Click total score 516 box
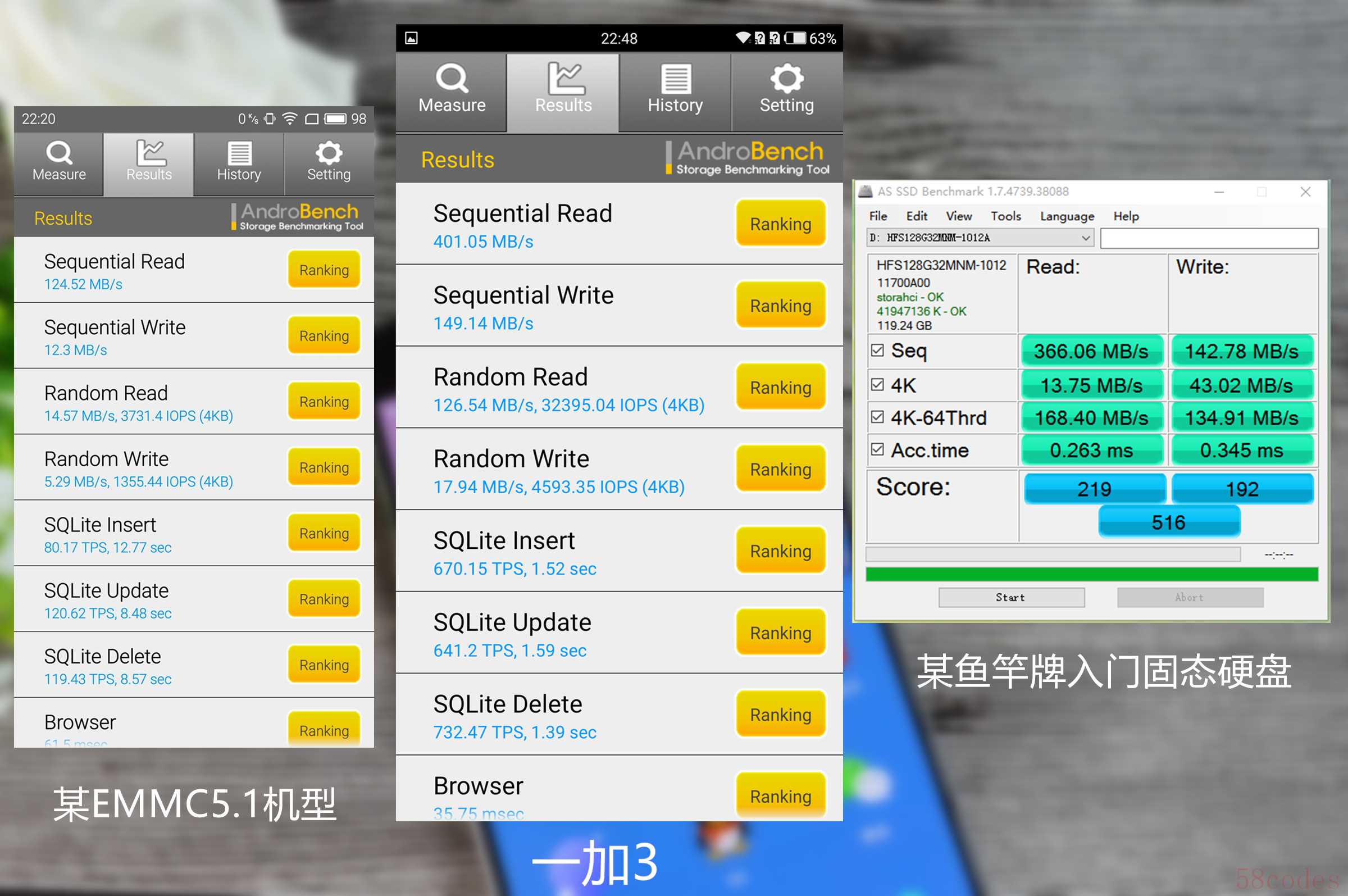 coord(1169,522)
